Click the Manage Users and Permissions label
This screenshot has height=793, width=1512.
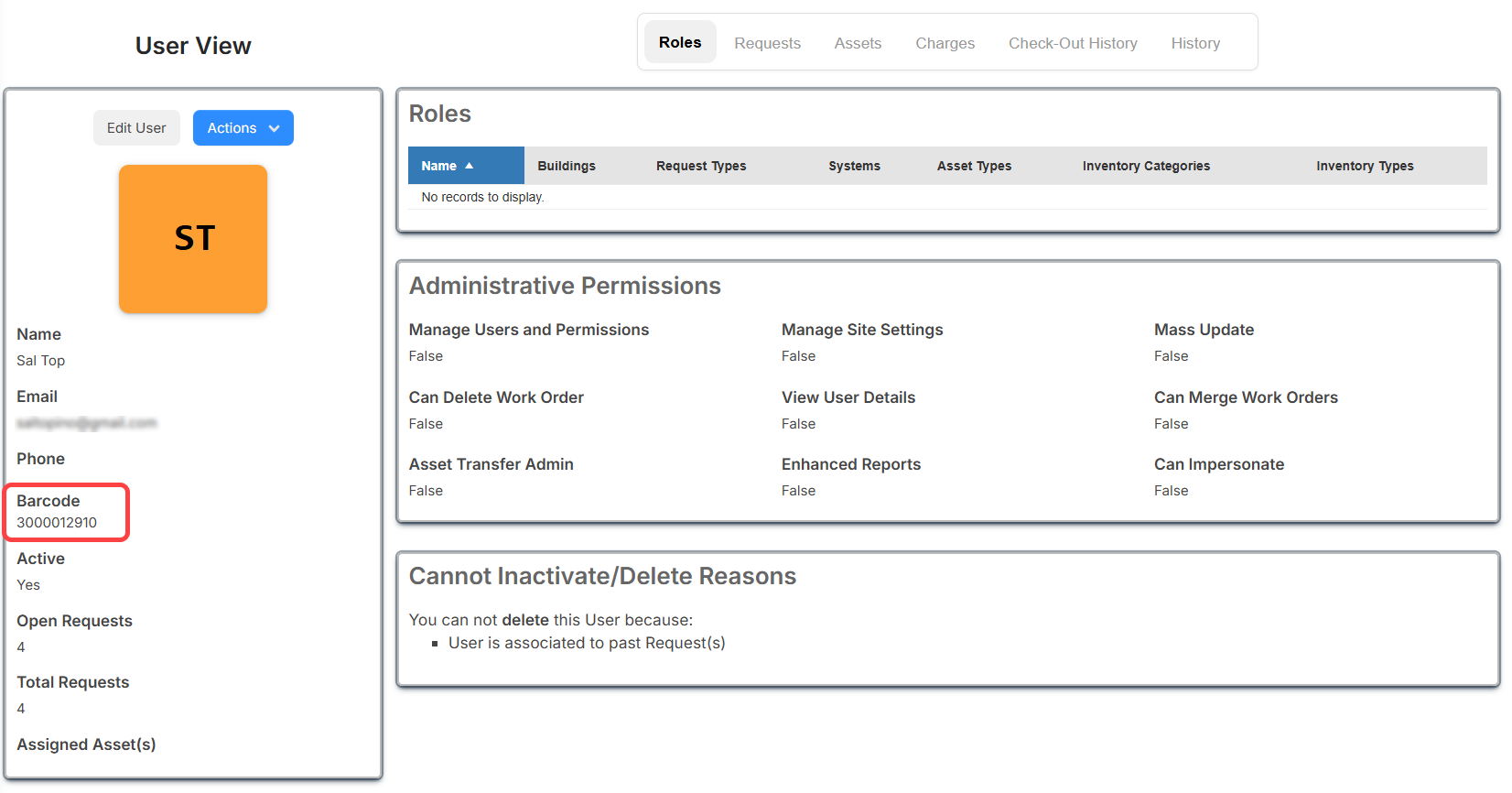click(x=529, y=330)
